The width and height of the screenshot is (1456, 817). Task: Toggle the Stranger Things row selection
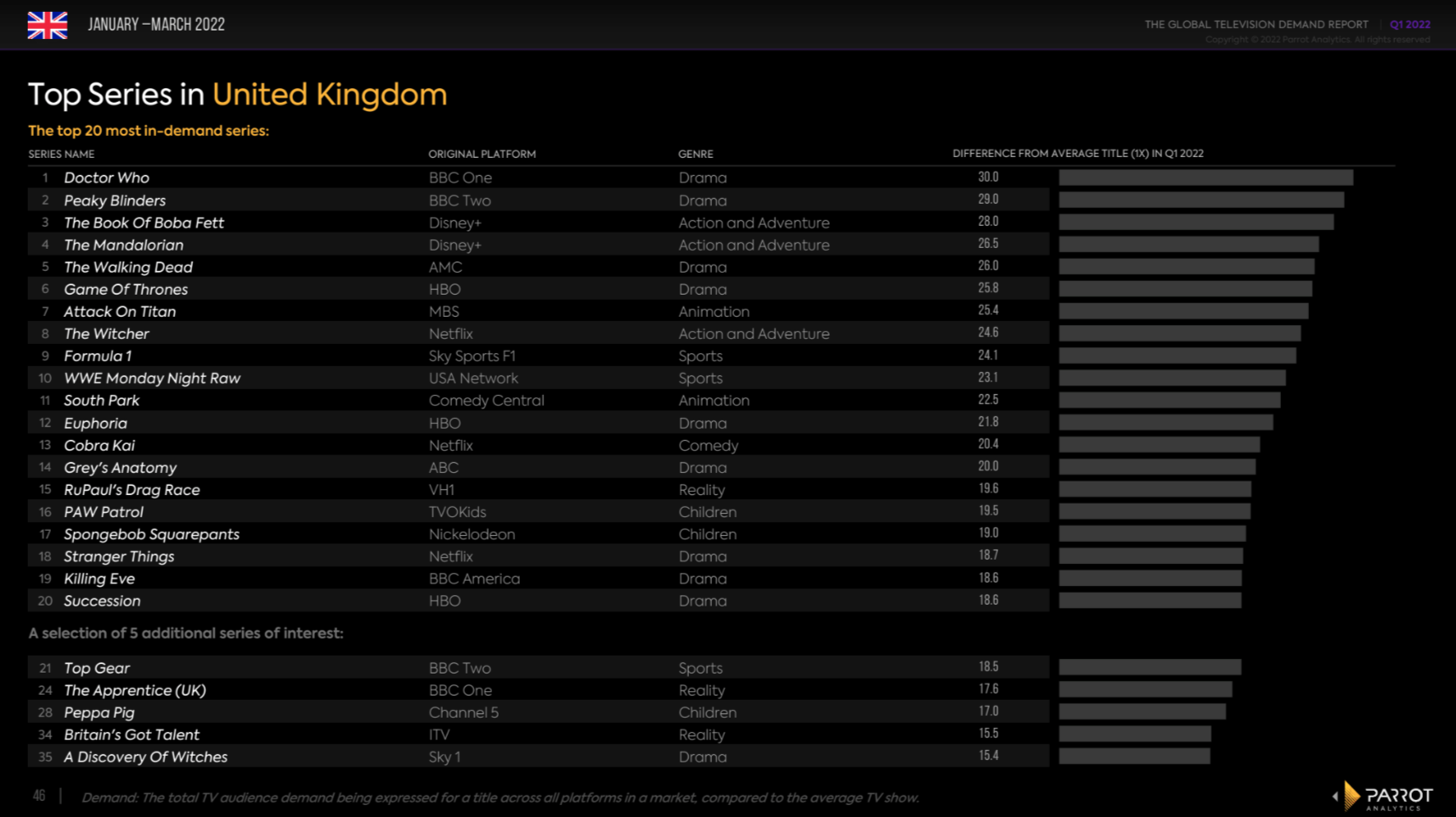point(118,556)
